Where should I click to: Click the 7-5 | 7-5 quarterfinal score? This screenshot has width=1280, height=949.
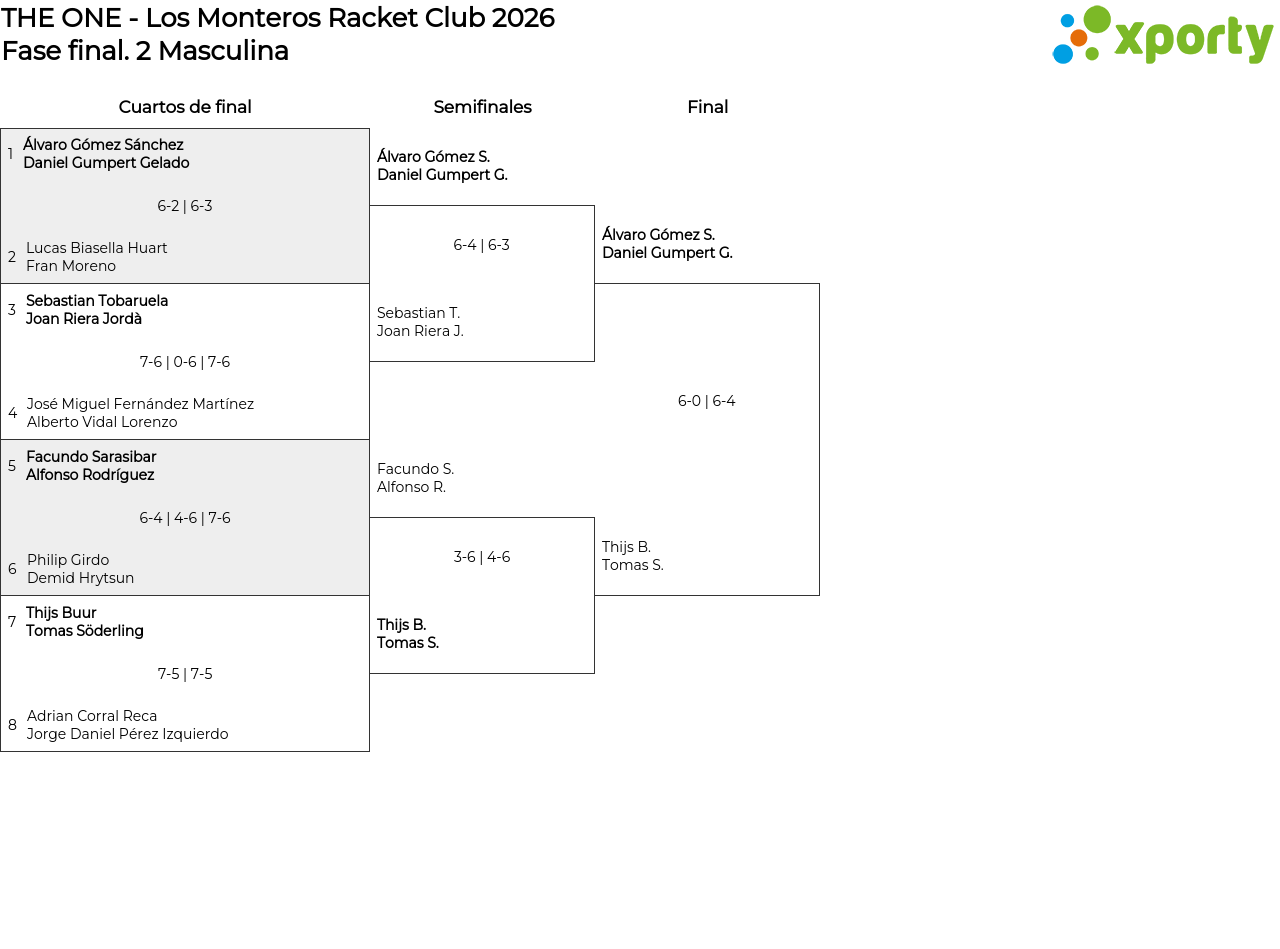(185, 674)
